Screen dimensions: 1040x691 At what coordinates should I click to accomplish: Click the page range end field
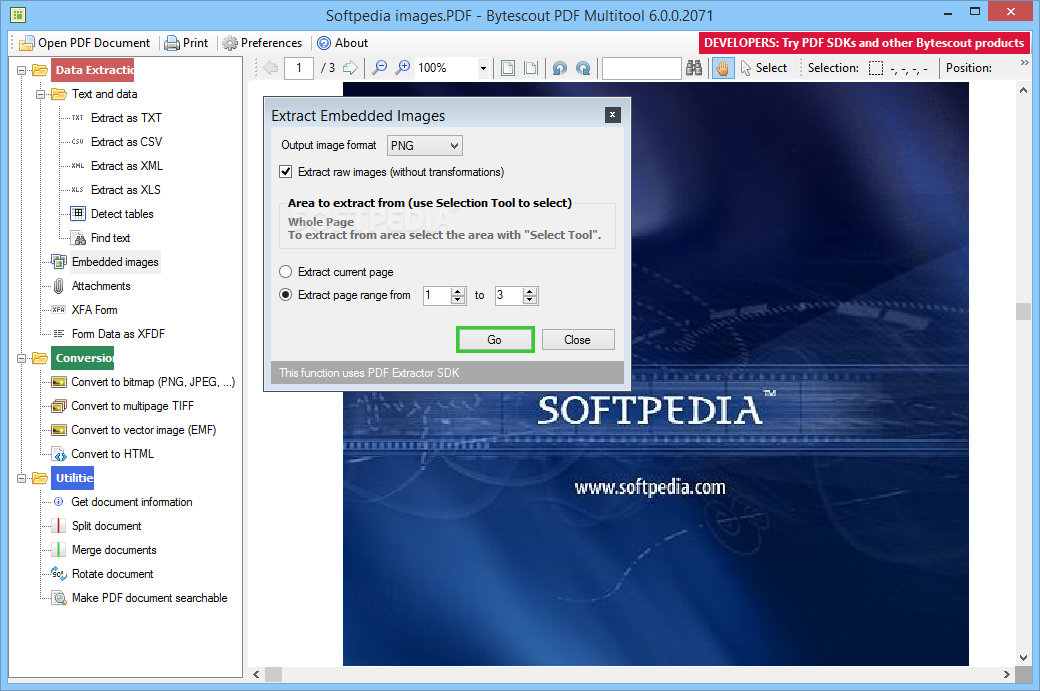[x=509, y=295]
